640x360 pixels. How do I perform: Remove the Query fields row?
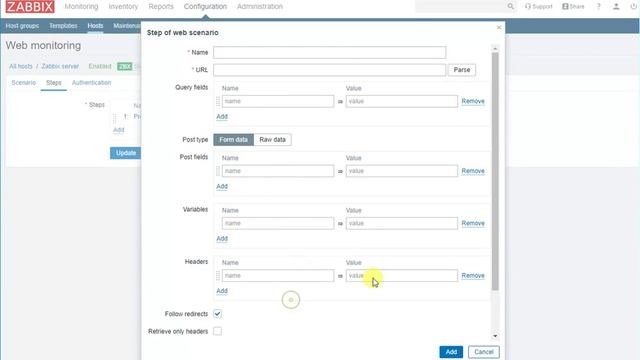pos(473,101)
